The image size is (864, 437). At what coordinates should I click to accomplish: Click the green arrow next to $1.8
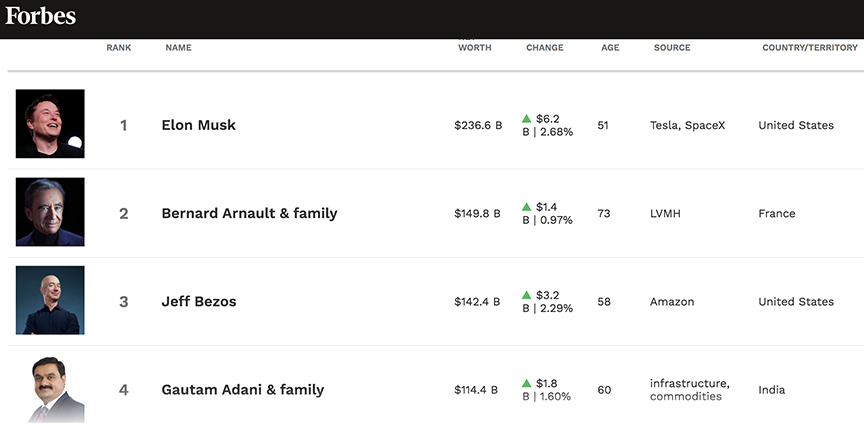526,383
